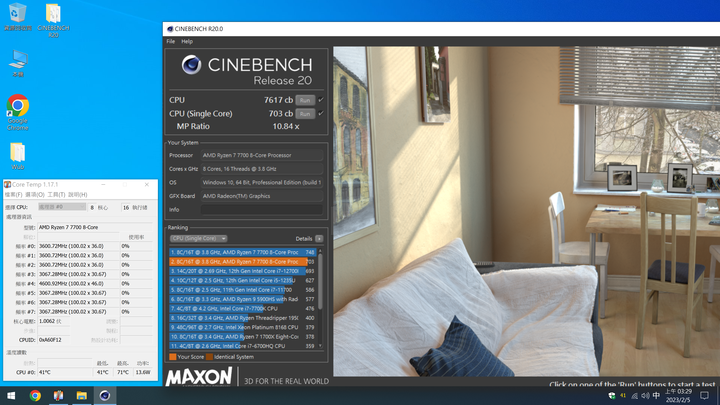Viewport: 720px width, 405px height.
Task: Click the CPU #0 41°C temperature reading
Action: [45, 372]
